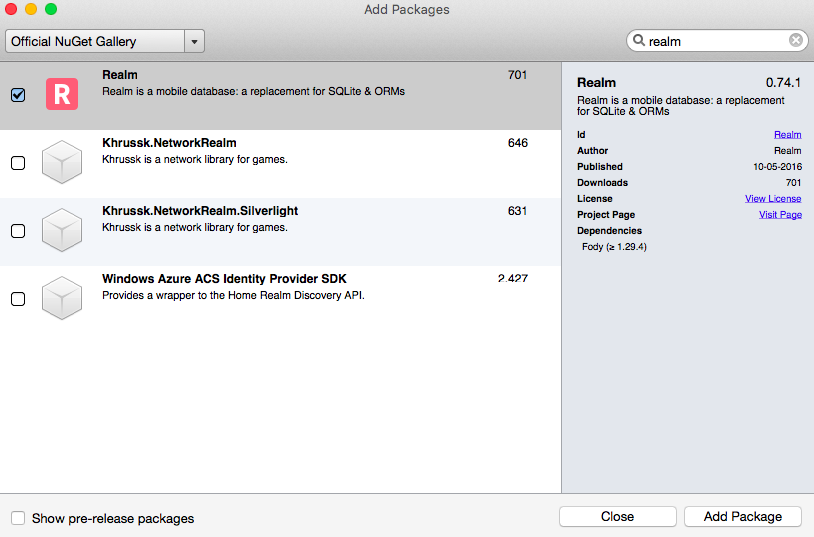This screenshot has width=814, height=537.
Task: Enable Show pre-release packages
Action: pyautogui.click(x=18, y=518)
